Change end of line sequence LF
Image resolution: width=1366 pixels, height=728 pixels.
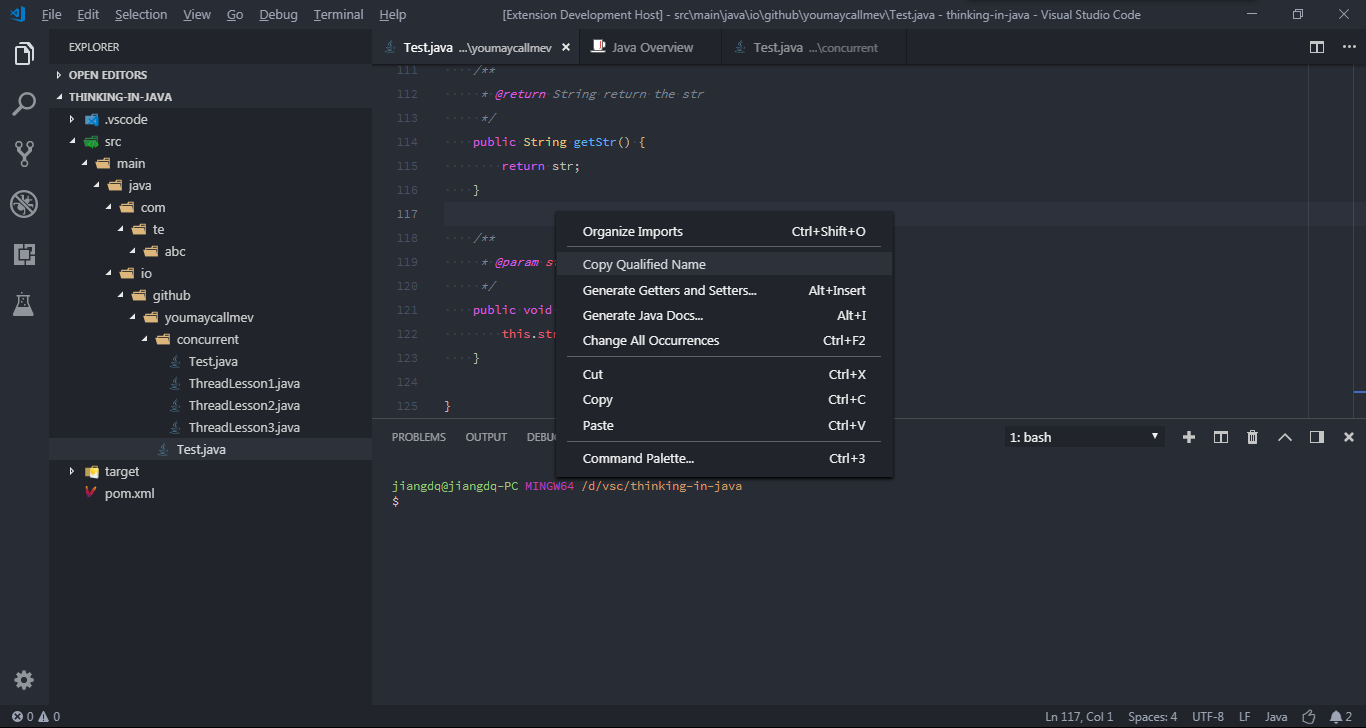click(1245, 717)
